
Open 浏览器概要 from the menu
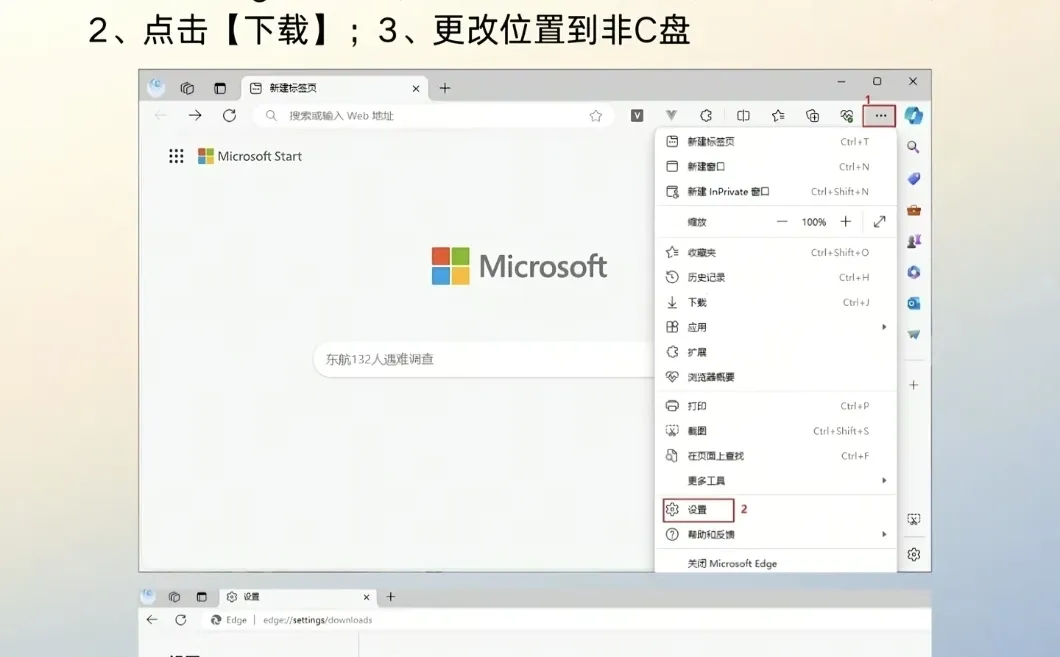pos(775,377)
